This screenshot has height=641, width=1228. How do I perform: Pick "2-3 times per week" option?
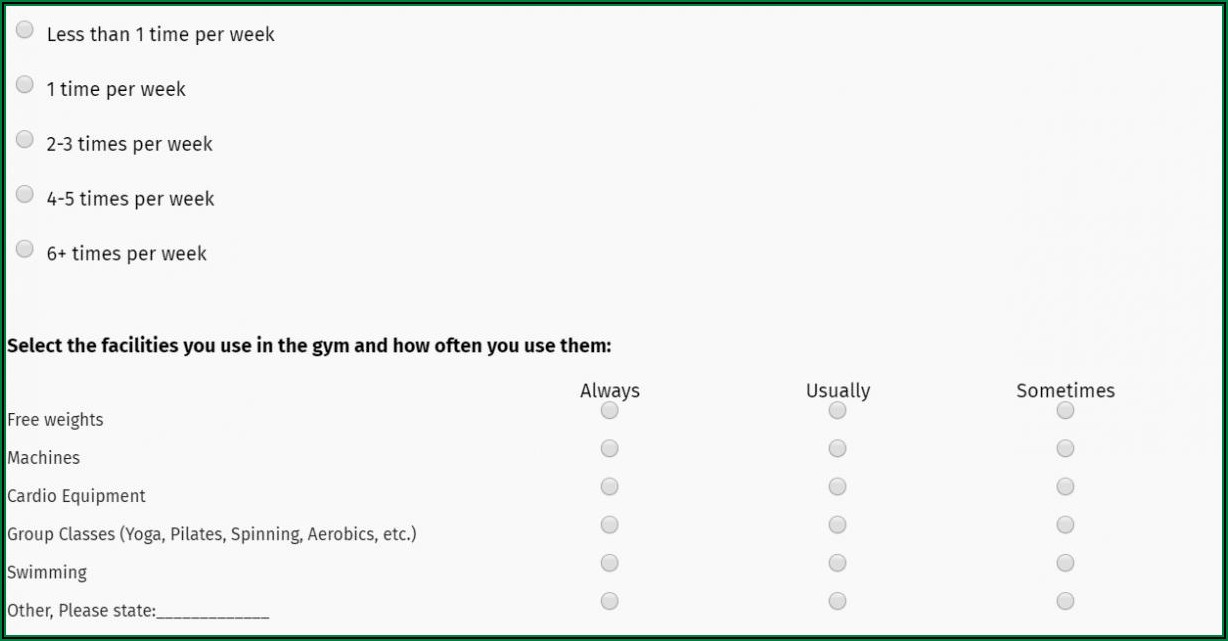pos(25,140)
